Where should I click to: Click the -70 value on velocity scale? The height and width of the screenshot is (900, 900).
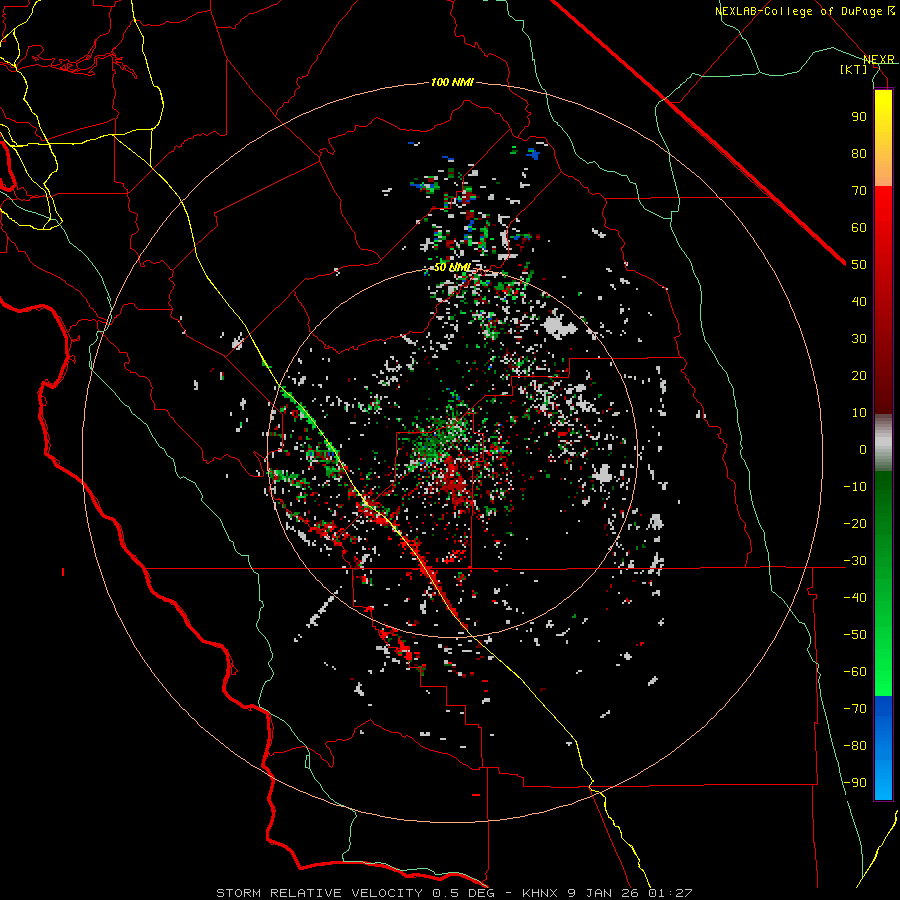(855, 709)
